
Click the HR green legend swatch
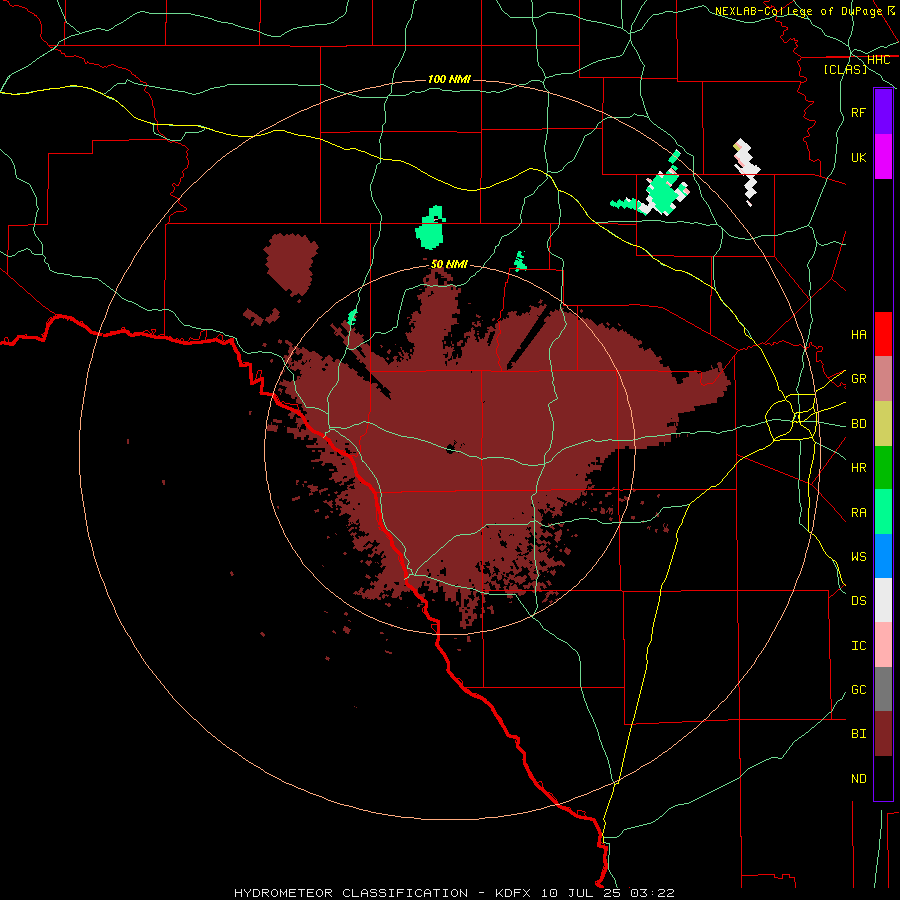pos(883,468)
